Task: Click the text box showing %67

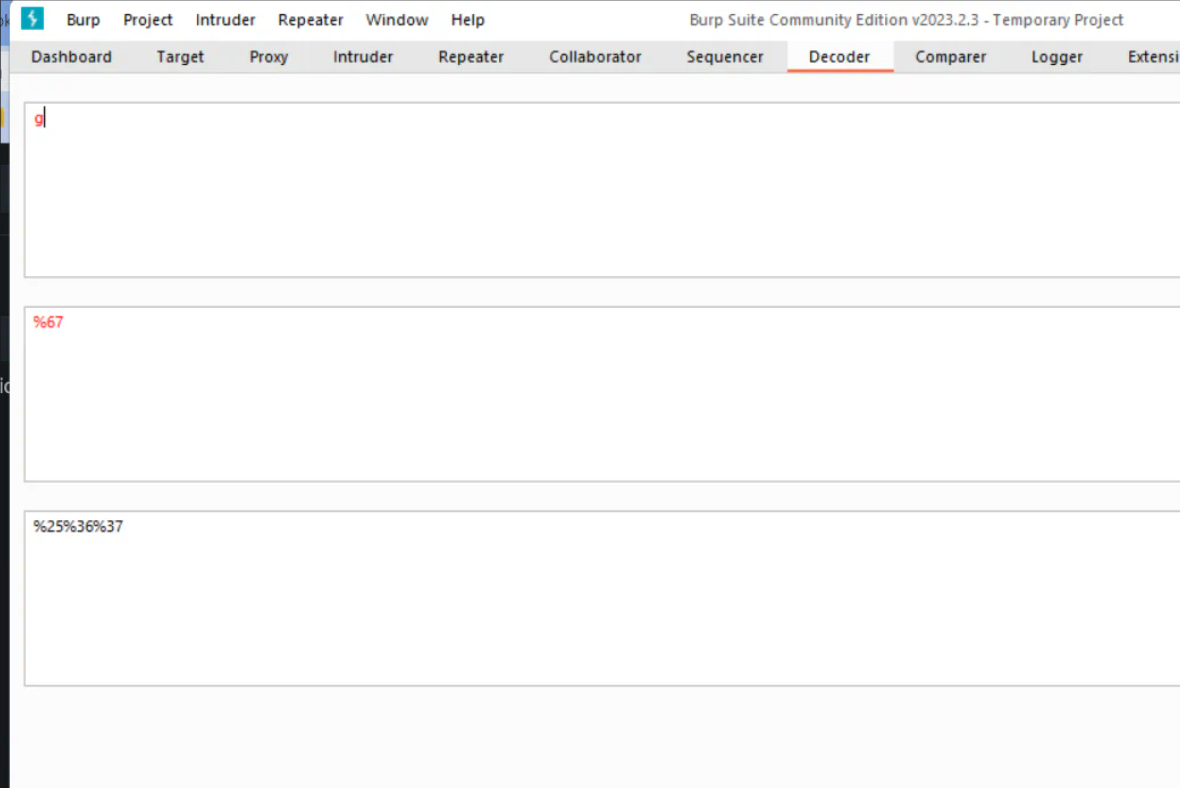Action: pos(600,394)
